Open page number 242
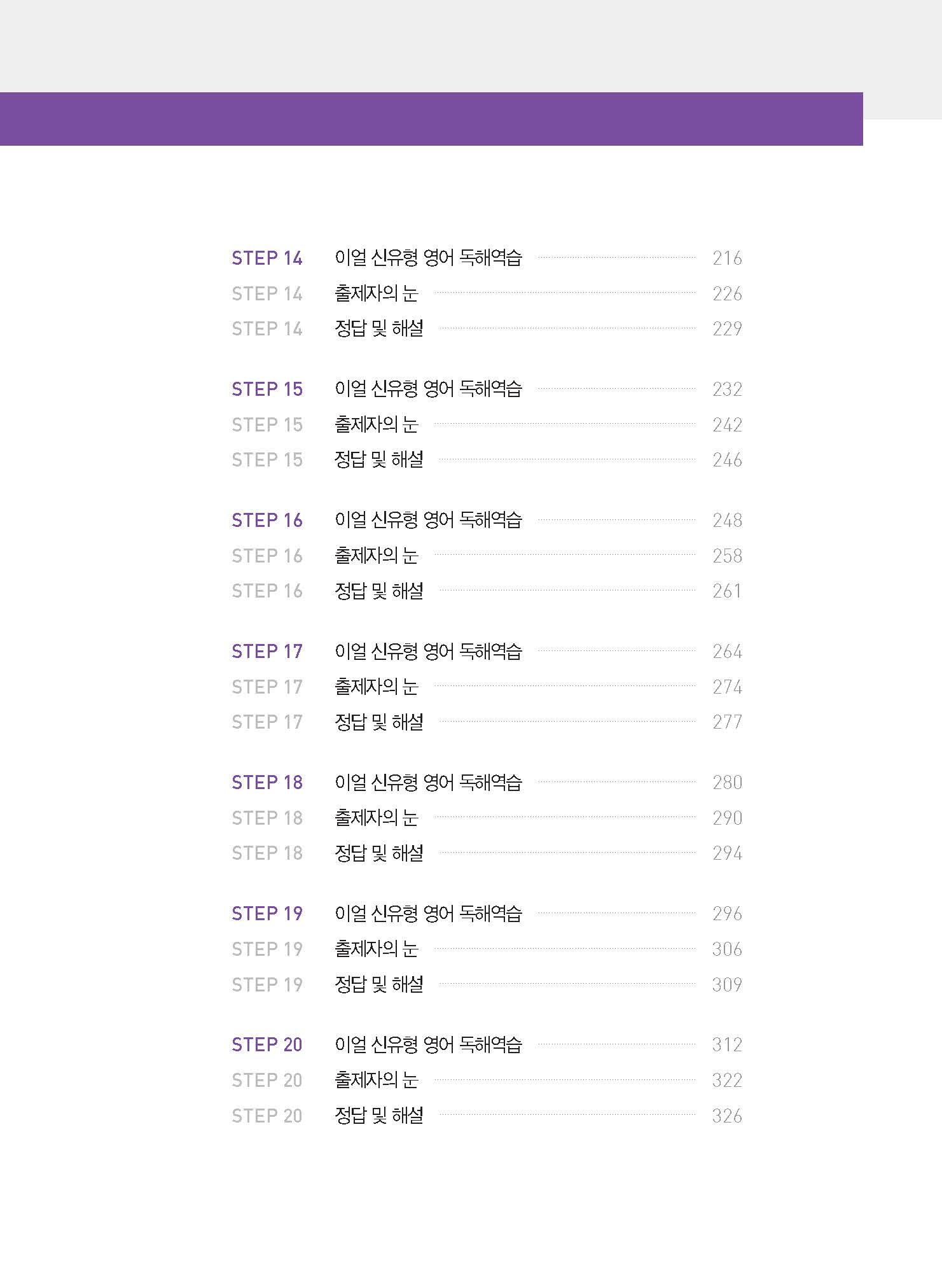This screenshot has height=1288, width=942. coord(727,425)
